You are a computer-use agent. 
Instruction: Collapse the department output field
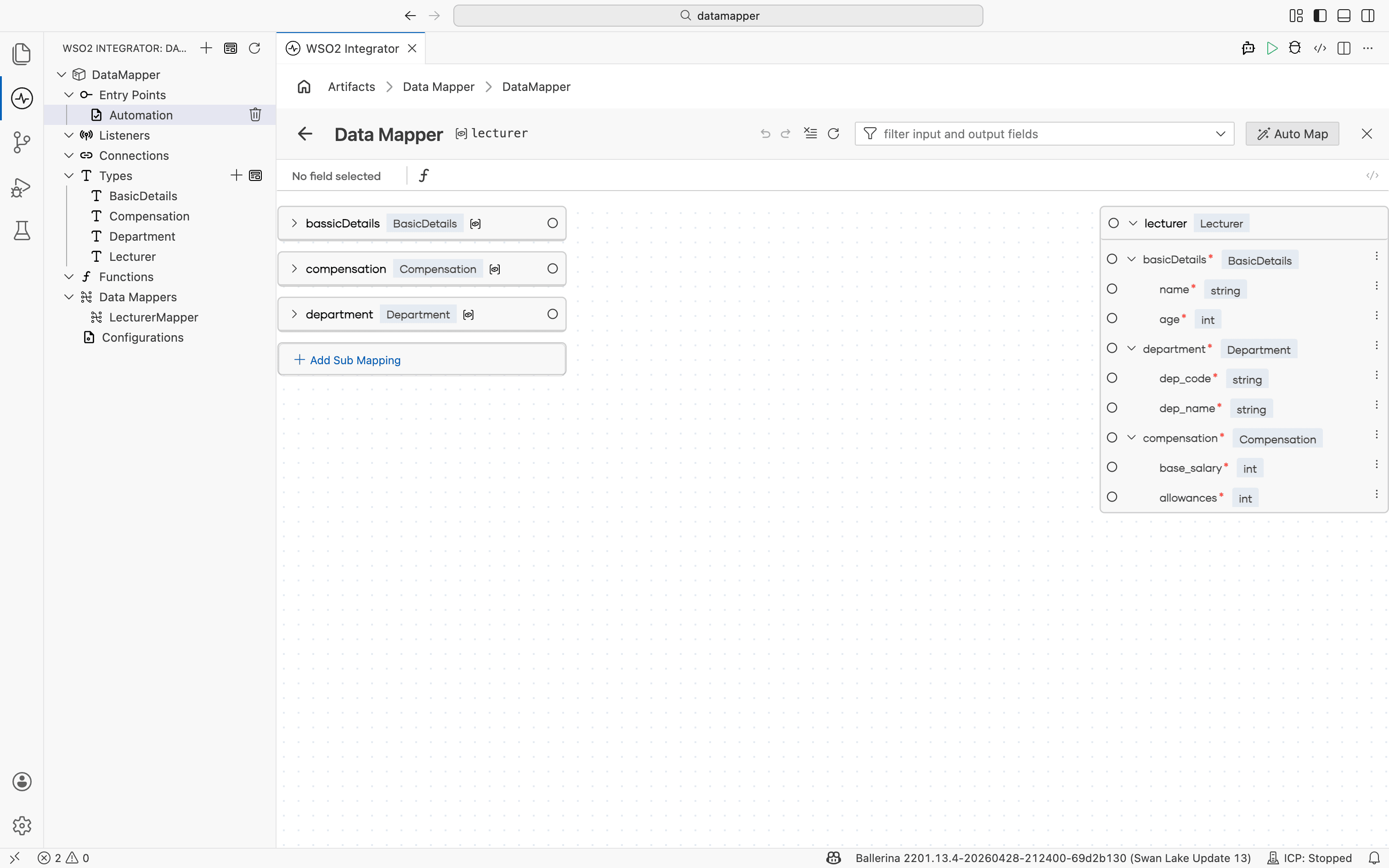(1131, 349)
